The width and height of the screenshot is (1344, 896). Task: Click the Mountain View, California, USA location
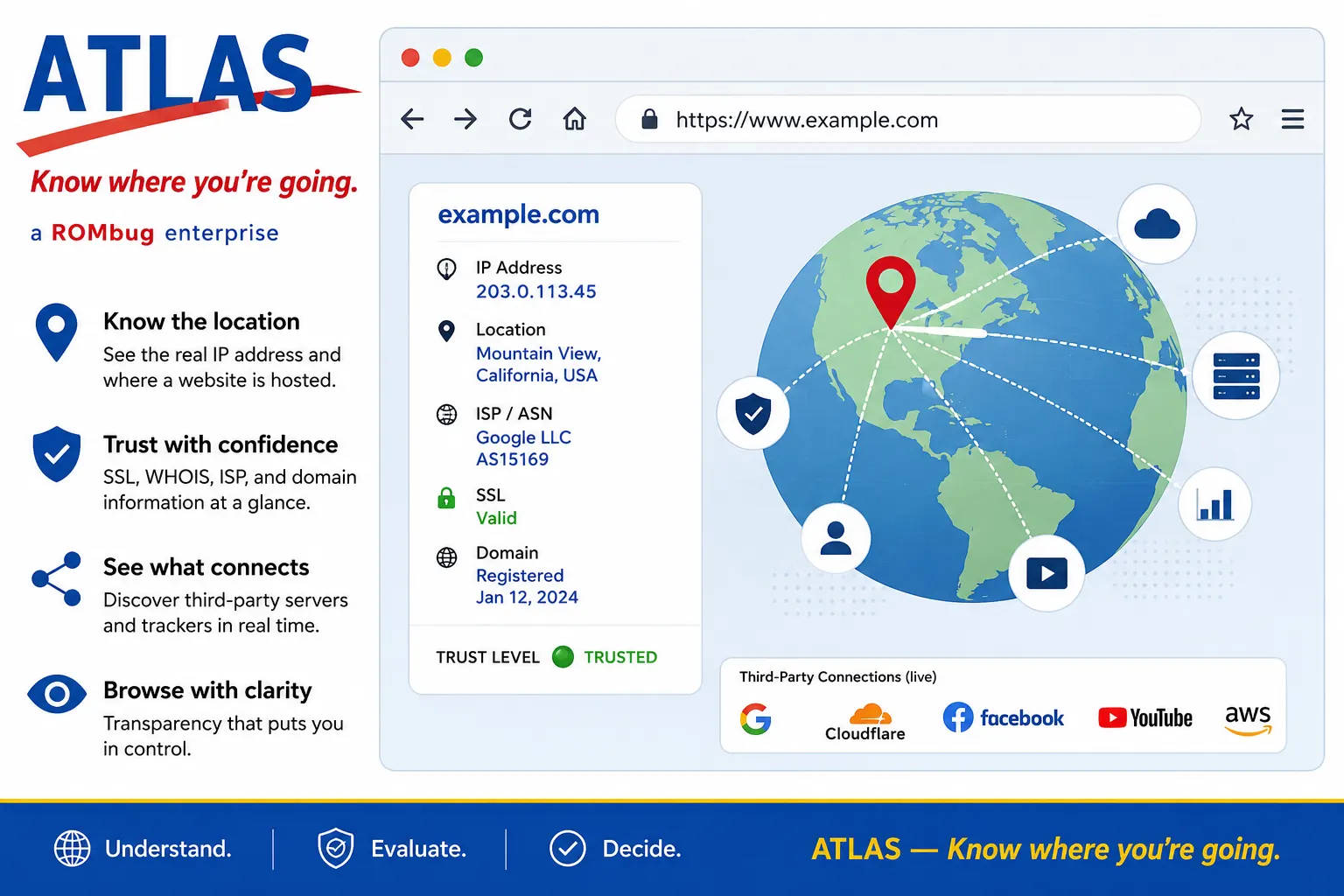[538, 364]
